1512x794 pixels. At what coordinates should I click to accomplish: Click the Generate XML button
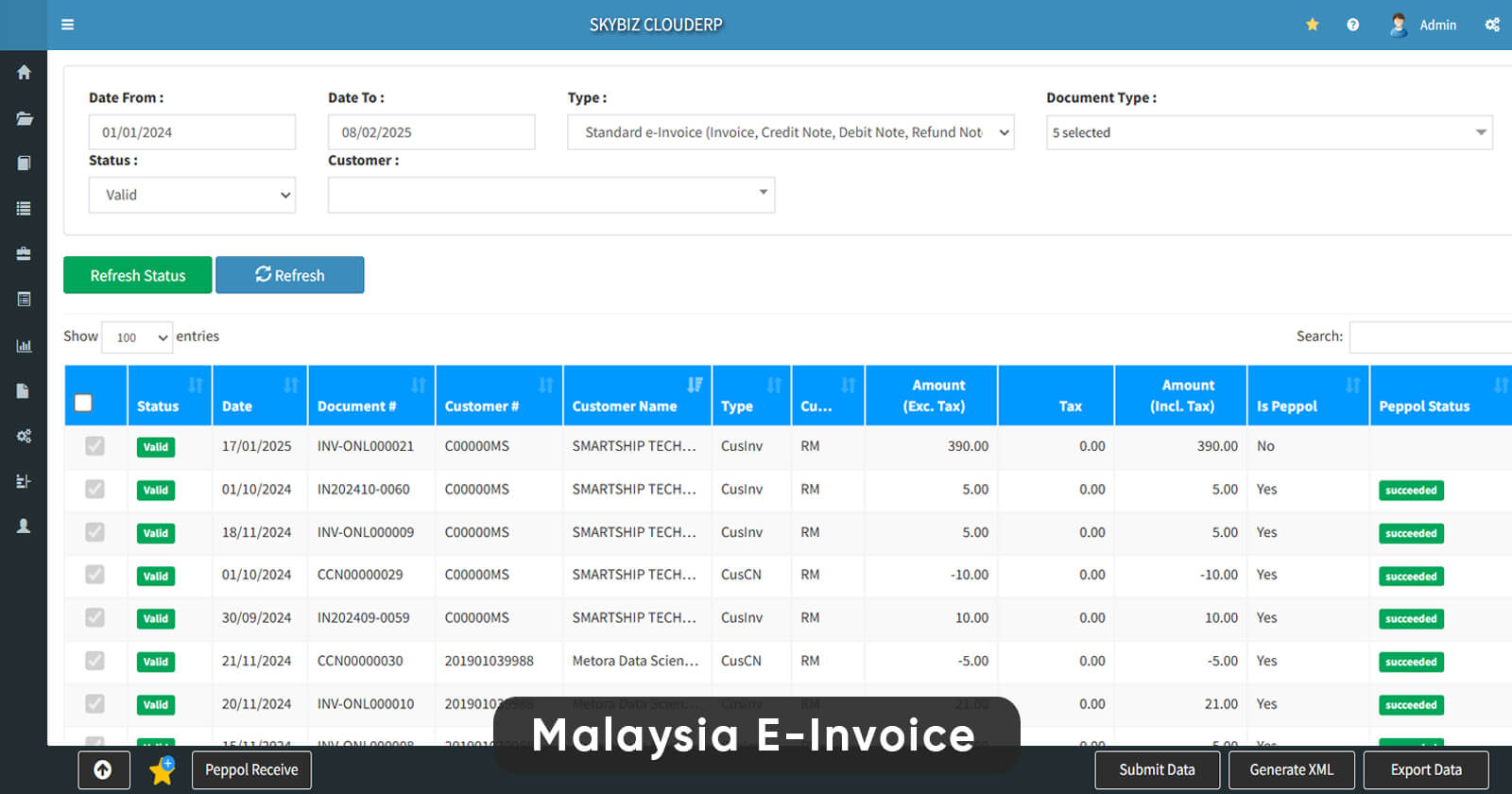[1291, 769]
